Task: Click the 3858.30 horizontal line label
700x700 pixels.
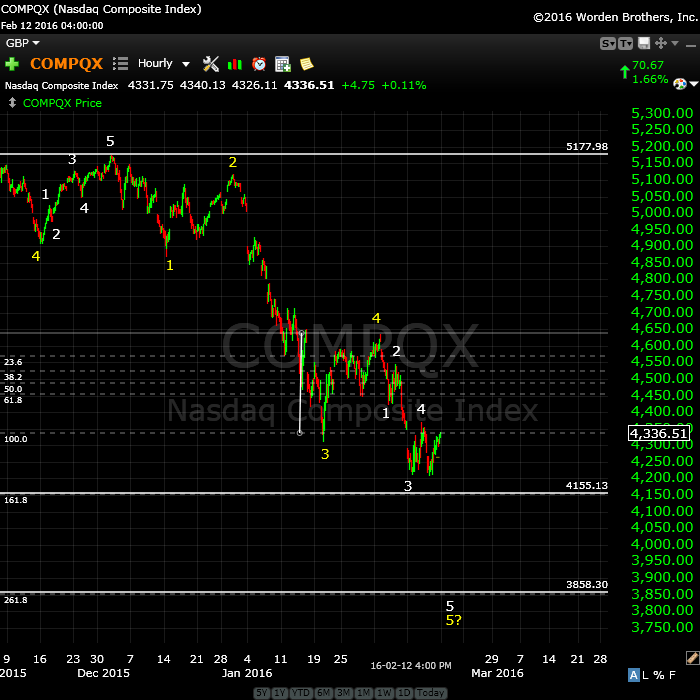Action: pos(587,584)
